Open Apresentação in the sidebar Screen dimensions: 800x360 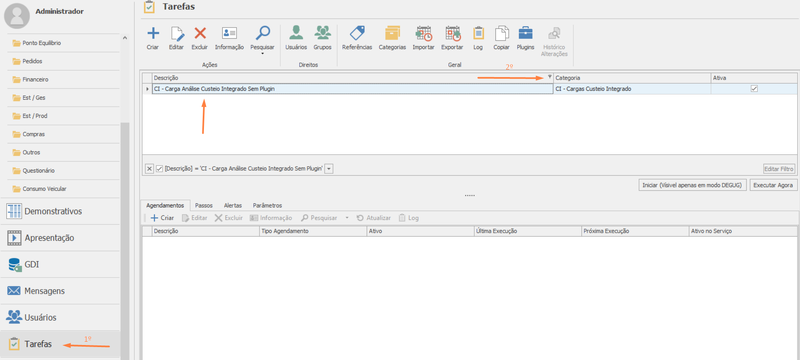click(x=60, y=238)
